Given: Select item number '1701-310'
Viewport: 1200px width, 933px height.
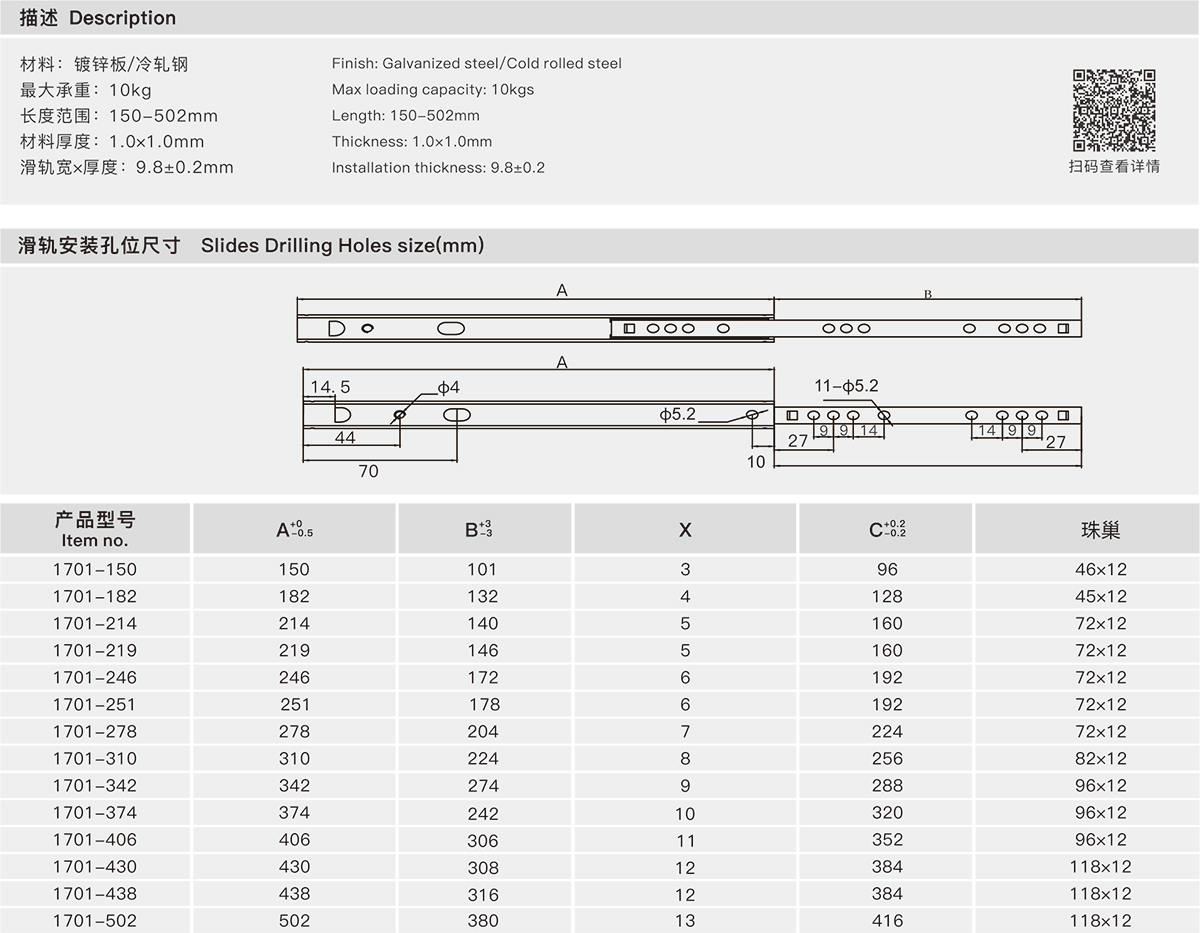Looking at the screenshot, I should 95,758.
